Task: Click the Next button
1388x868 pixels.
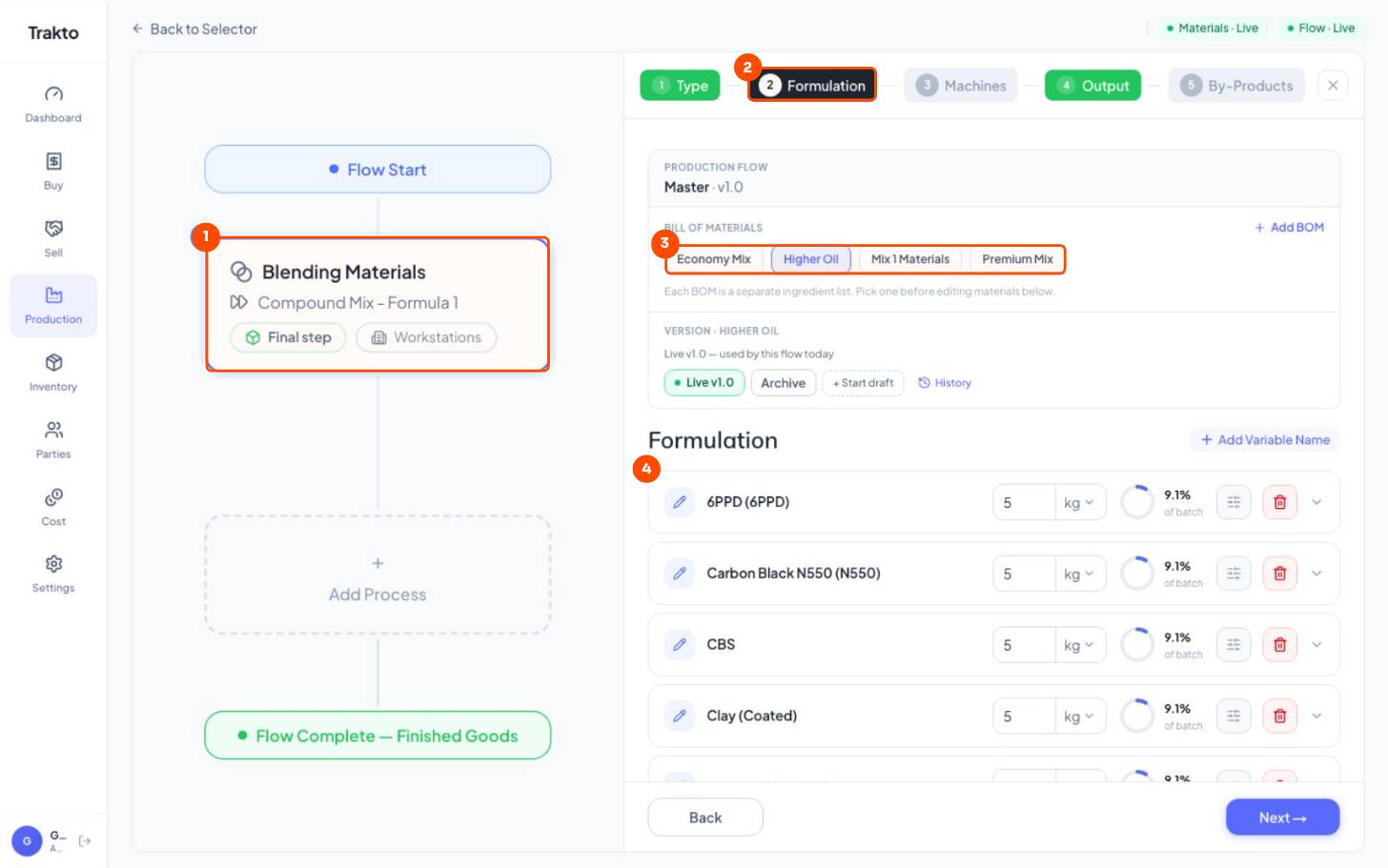Action: click(x=1282, y=818)
